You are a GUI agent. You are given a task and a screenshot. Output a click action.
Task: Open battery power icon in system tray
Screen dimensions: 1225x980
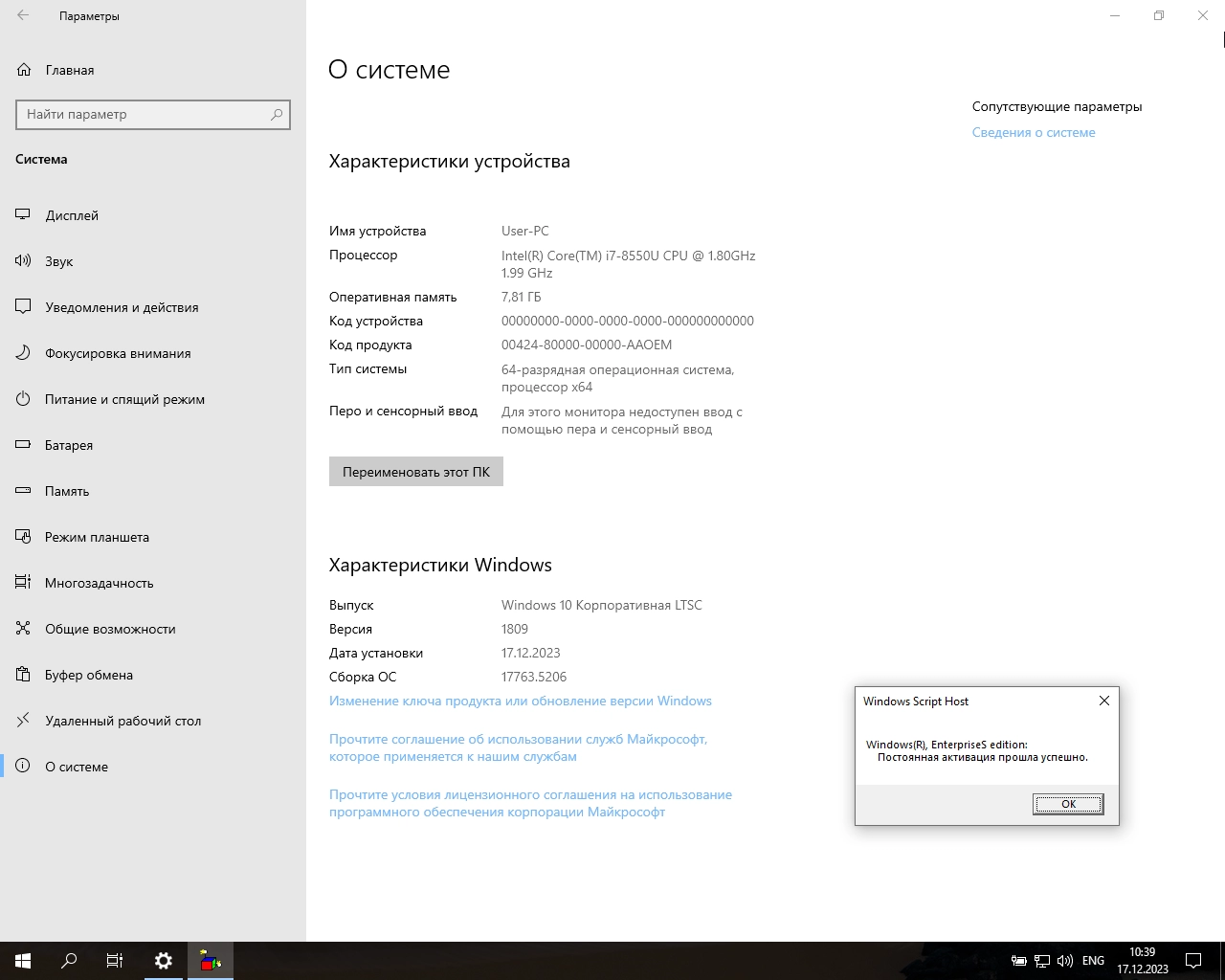[x=1019, y=961]
